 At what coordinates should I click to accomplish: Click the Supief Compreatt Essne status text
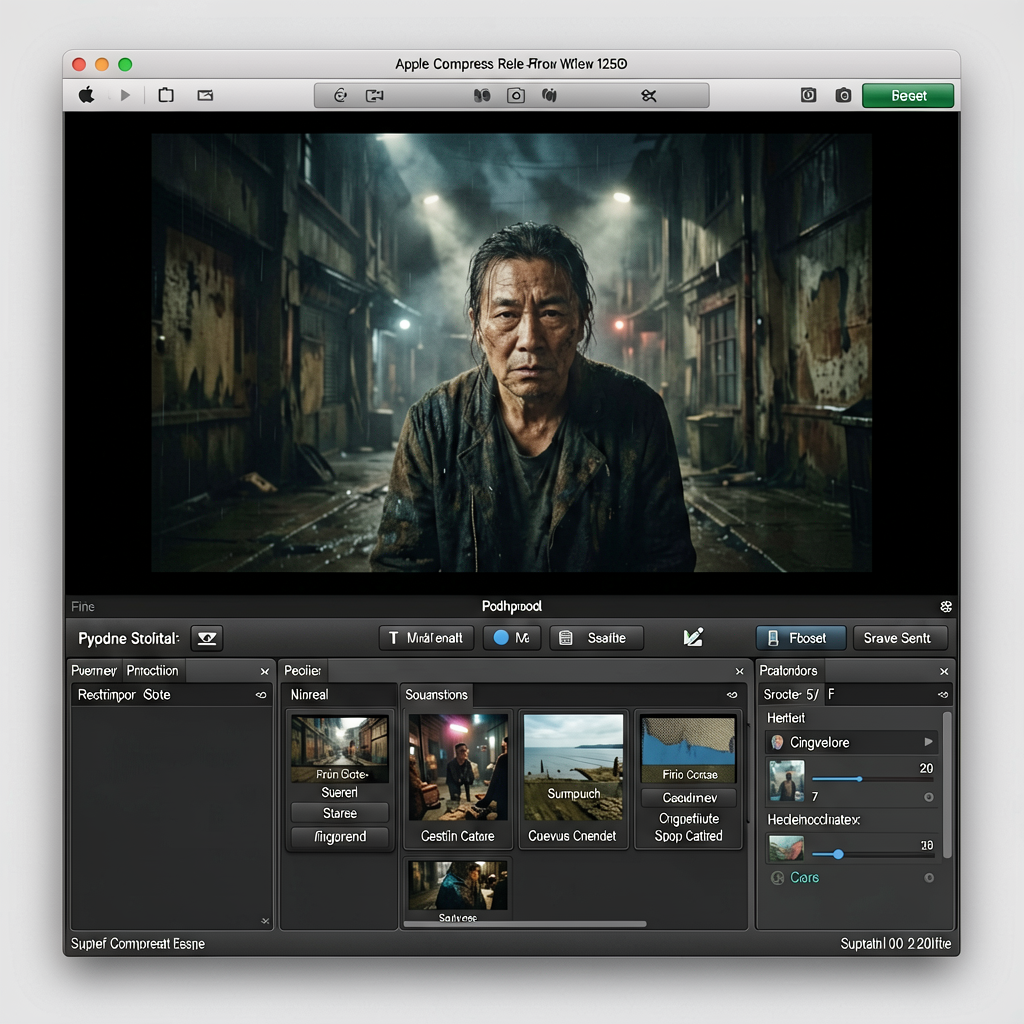pyautogui.click(x=138, y=944)
